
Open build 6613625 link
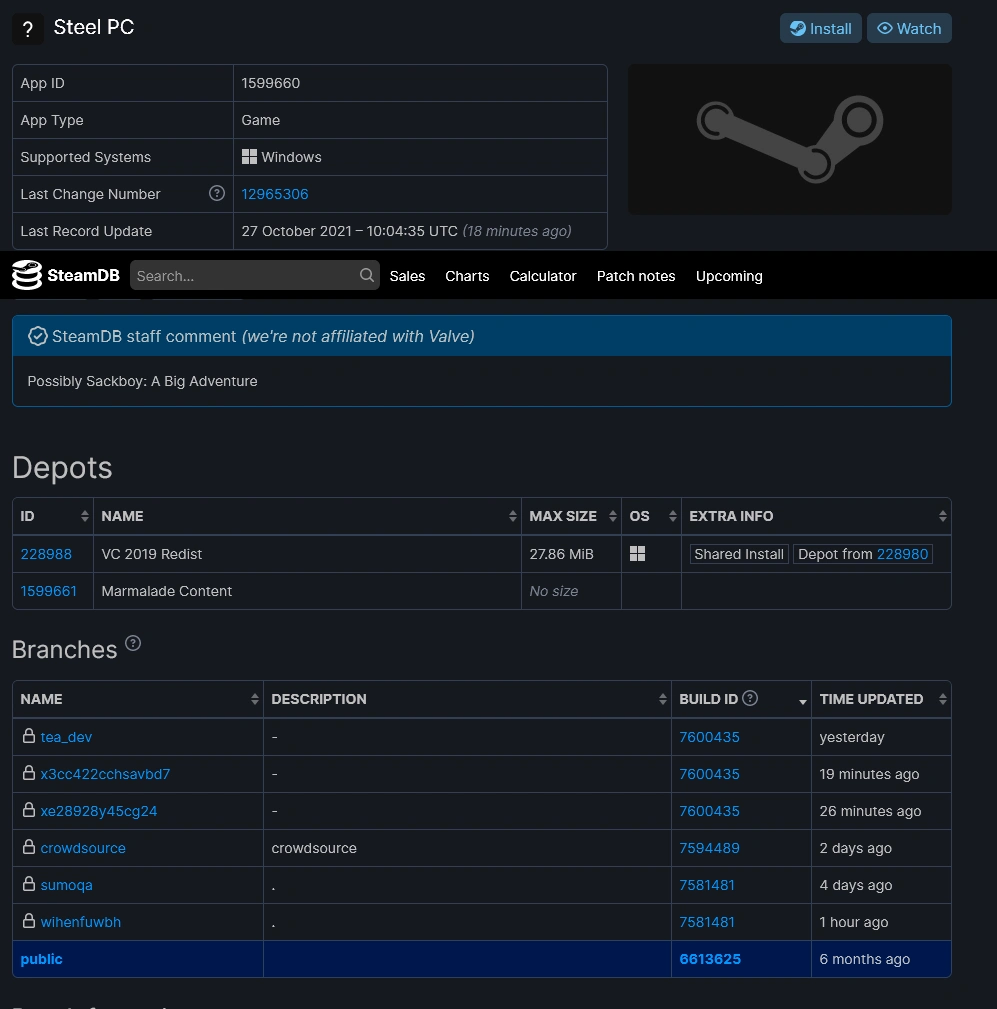click(710, 959)
